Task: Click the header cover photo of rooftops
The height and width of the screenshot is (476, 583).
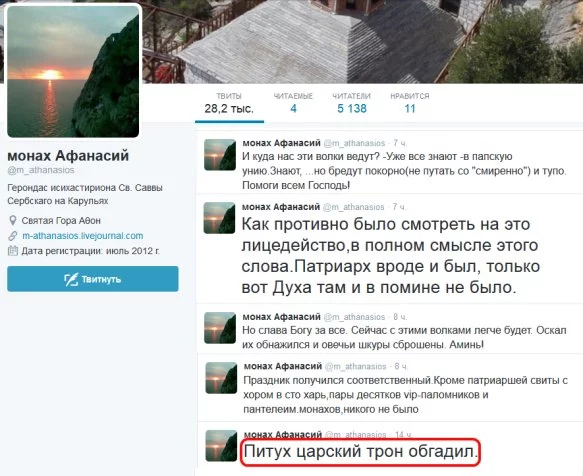Action: [x=361, y=41]
